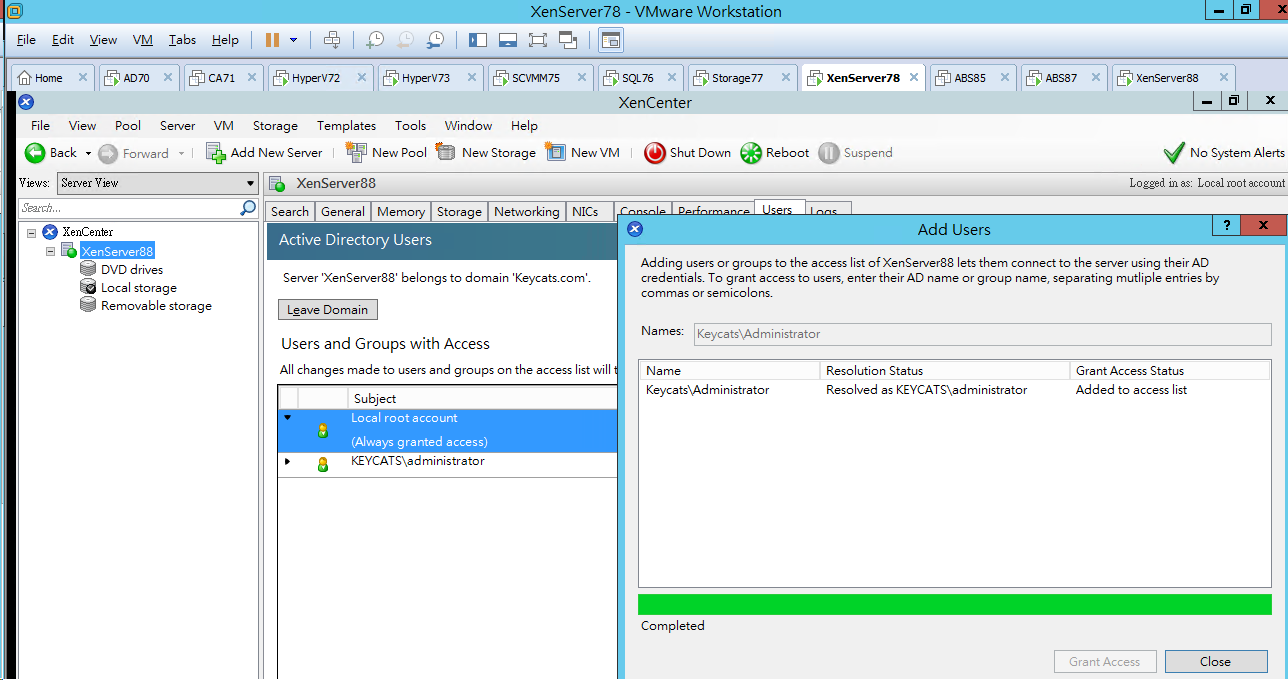Screen dimensions: 1288x680
Task: Click the XenCenter root node icon
Action: coord(50,232)
